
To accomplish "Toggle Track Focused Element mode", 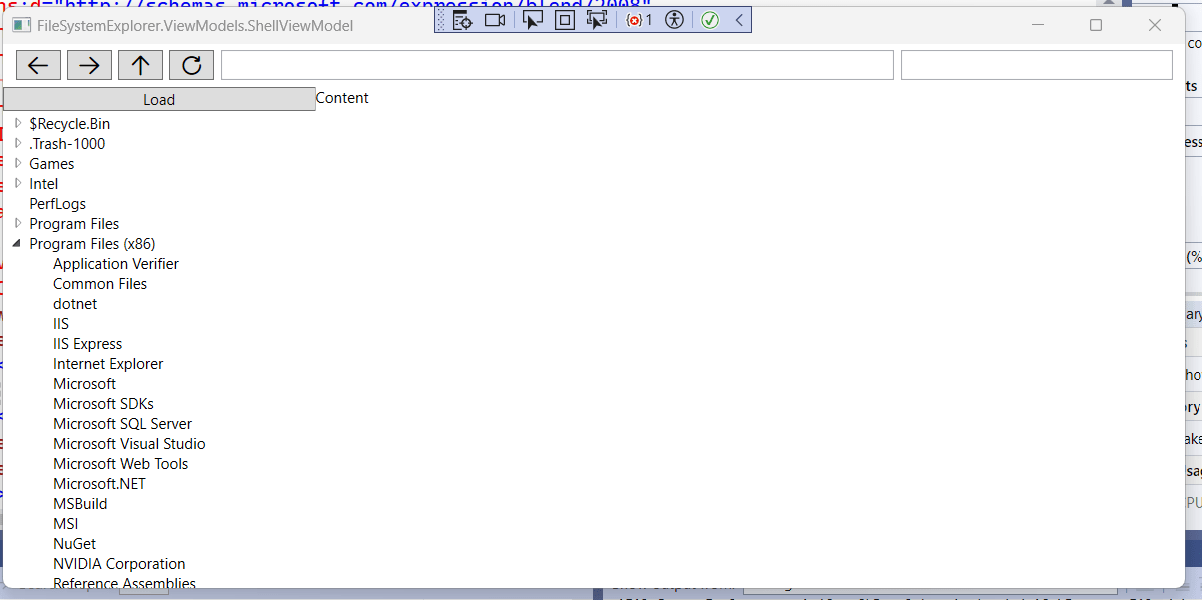I will pos(597,19).
